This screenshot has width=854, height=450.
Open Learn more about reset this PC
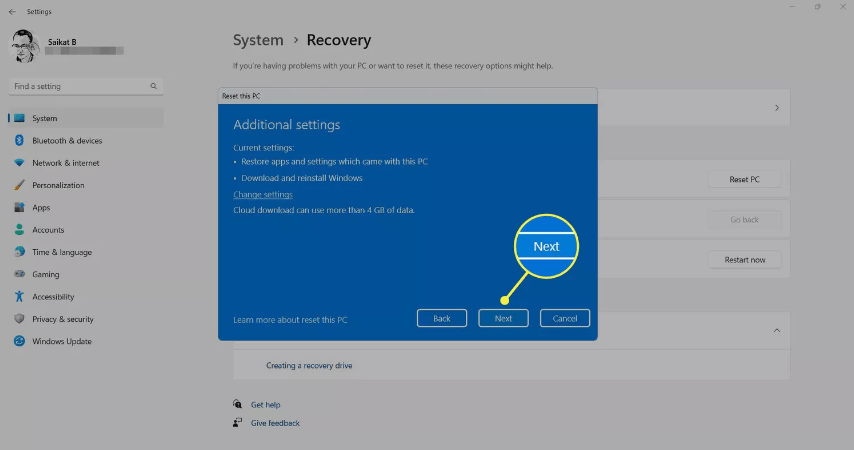tap(290, 320)
